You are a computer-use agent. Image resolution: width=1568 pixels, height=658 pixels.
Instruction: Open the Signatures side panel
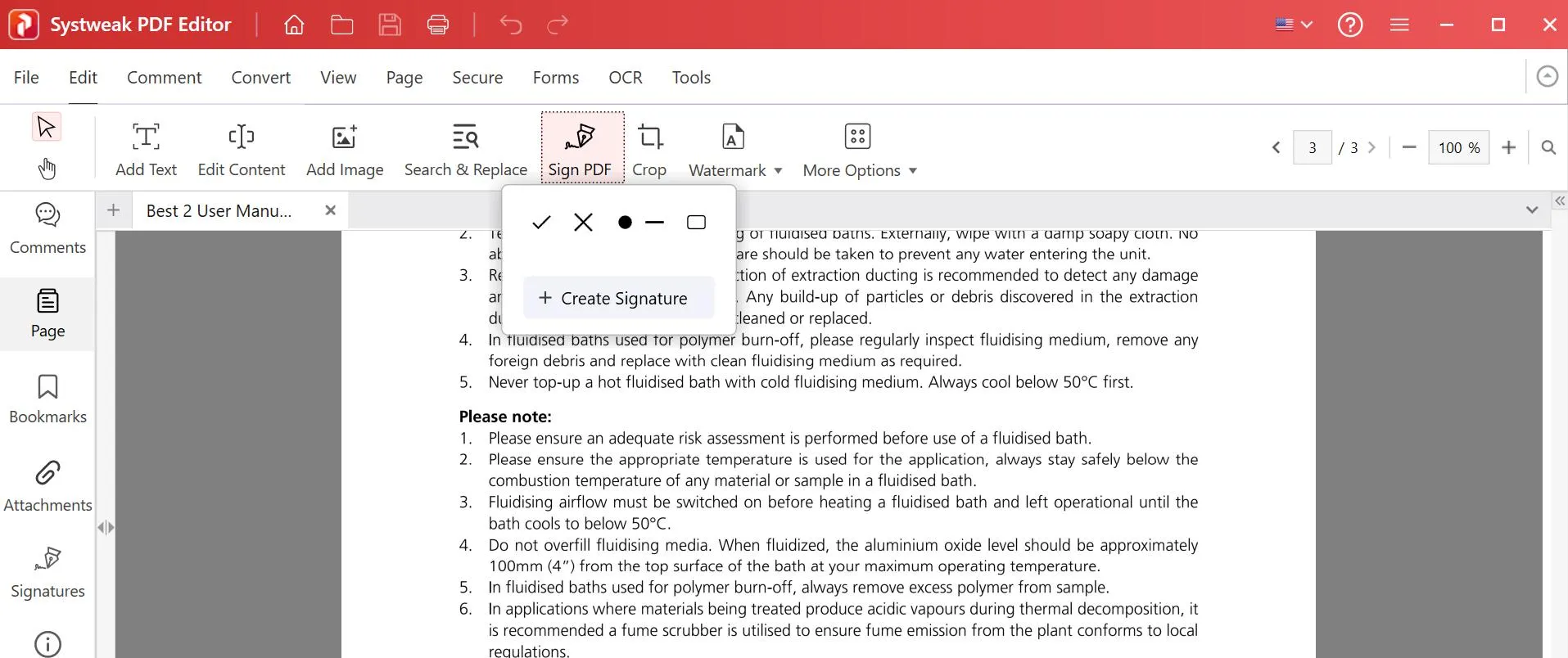[x=47, y=573]
